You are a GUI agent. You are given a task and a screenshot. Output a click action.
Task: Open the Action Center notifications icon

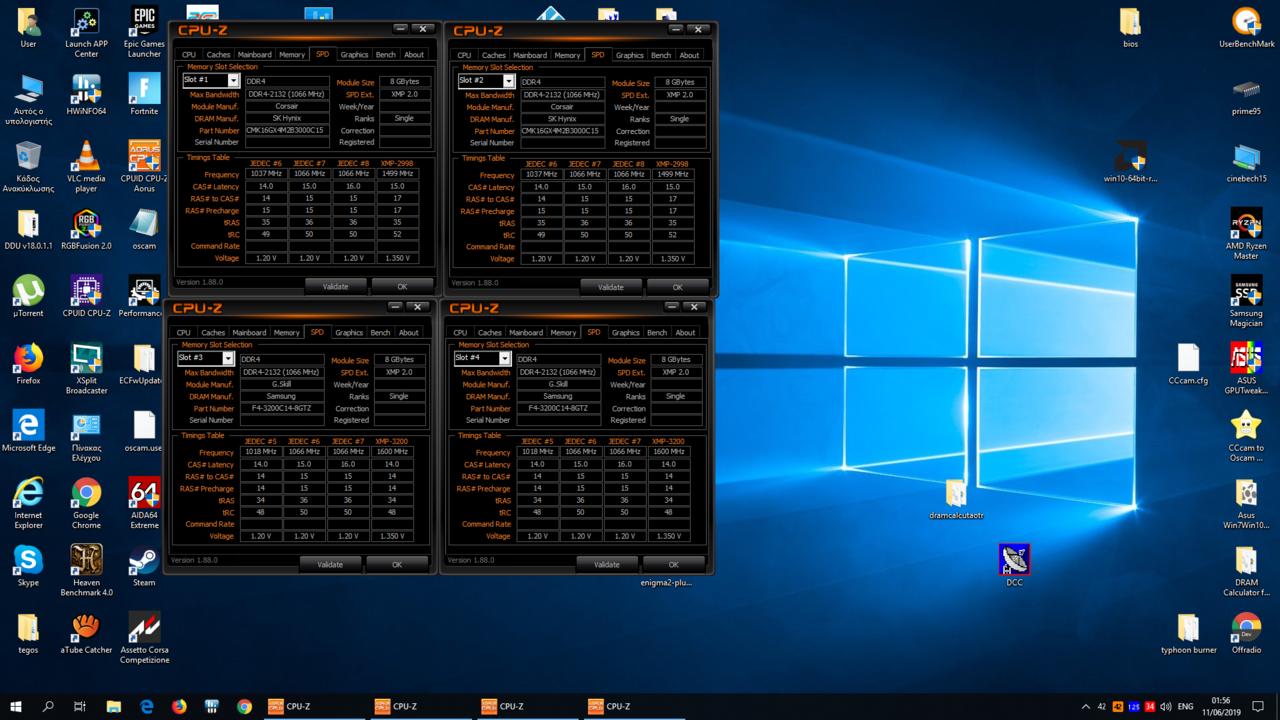(x=1259, y=707)
